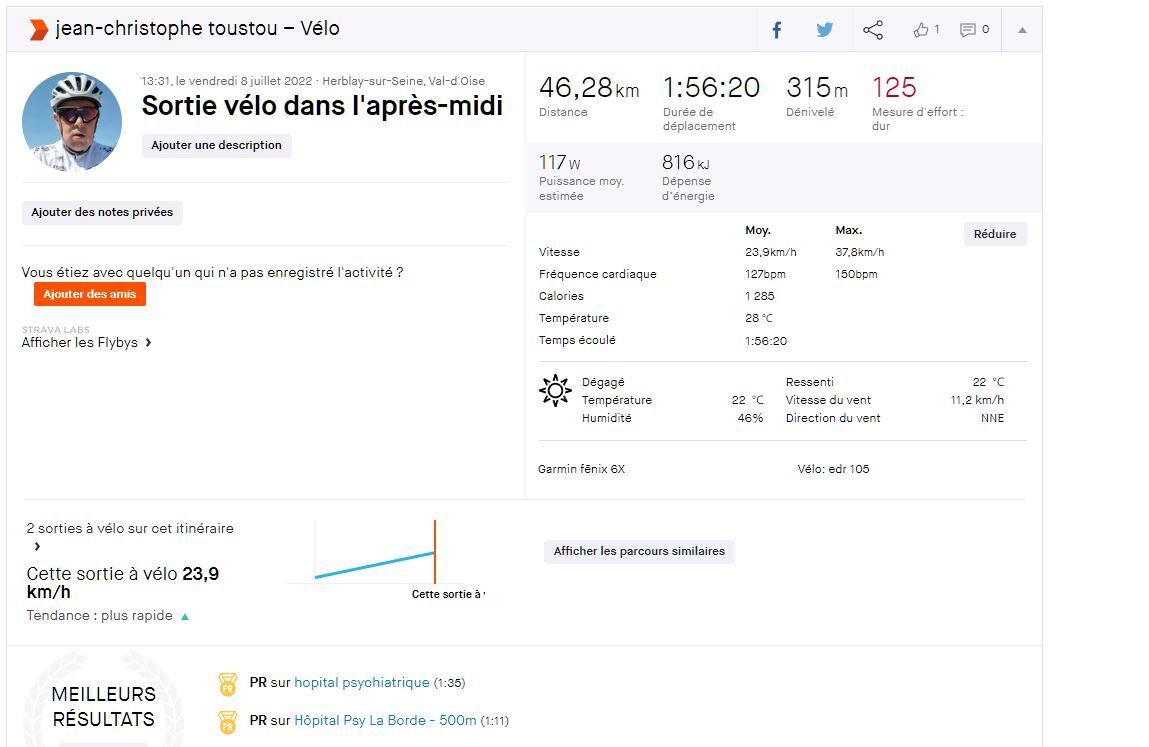This screenshot has width=1149, height=747.
Task: Click average heart rate 127bpm
Action: point(765,274)
